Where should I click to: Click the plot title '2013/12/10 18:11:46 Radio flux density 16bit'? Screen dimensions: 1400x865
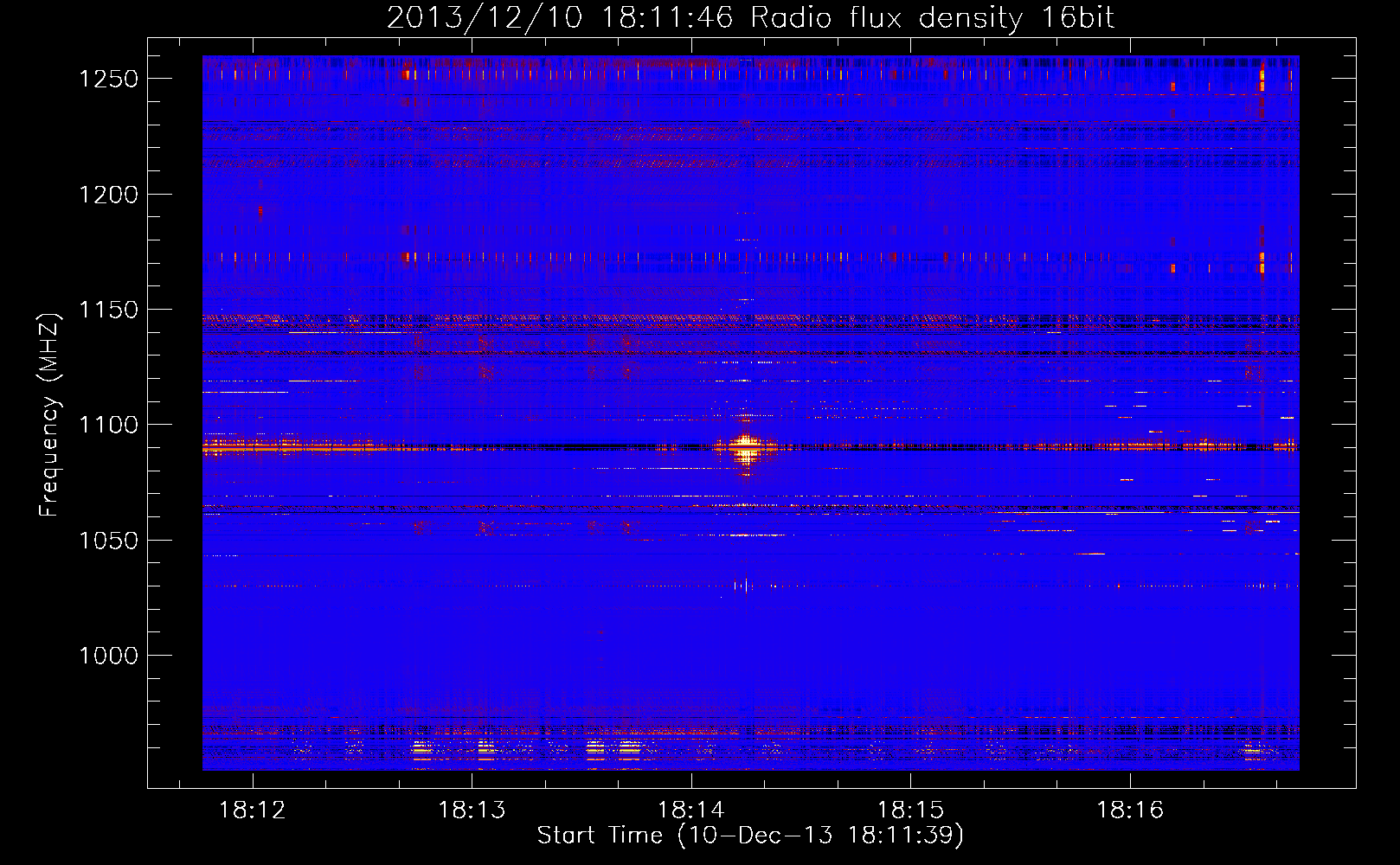[x=750, y=18]
